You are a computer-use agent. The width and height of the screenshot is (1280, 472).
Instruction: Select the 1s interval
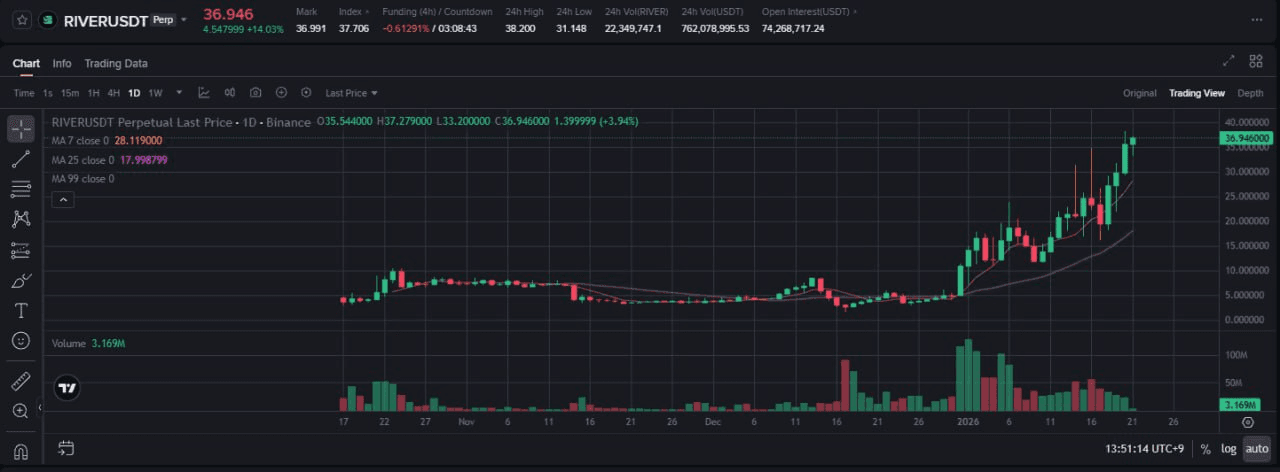click(x=47, y=93)
